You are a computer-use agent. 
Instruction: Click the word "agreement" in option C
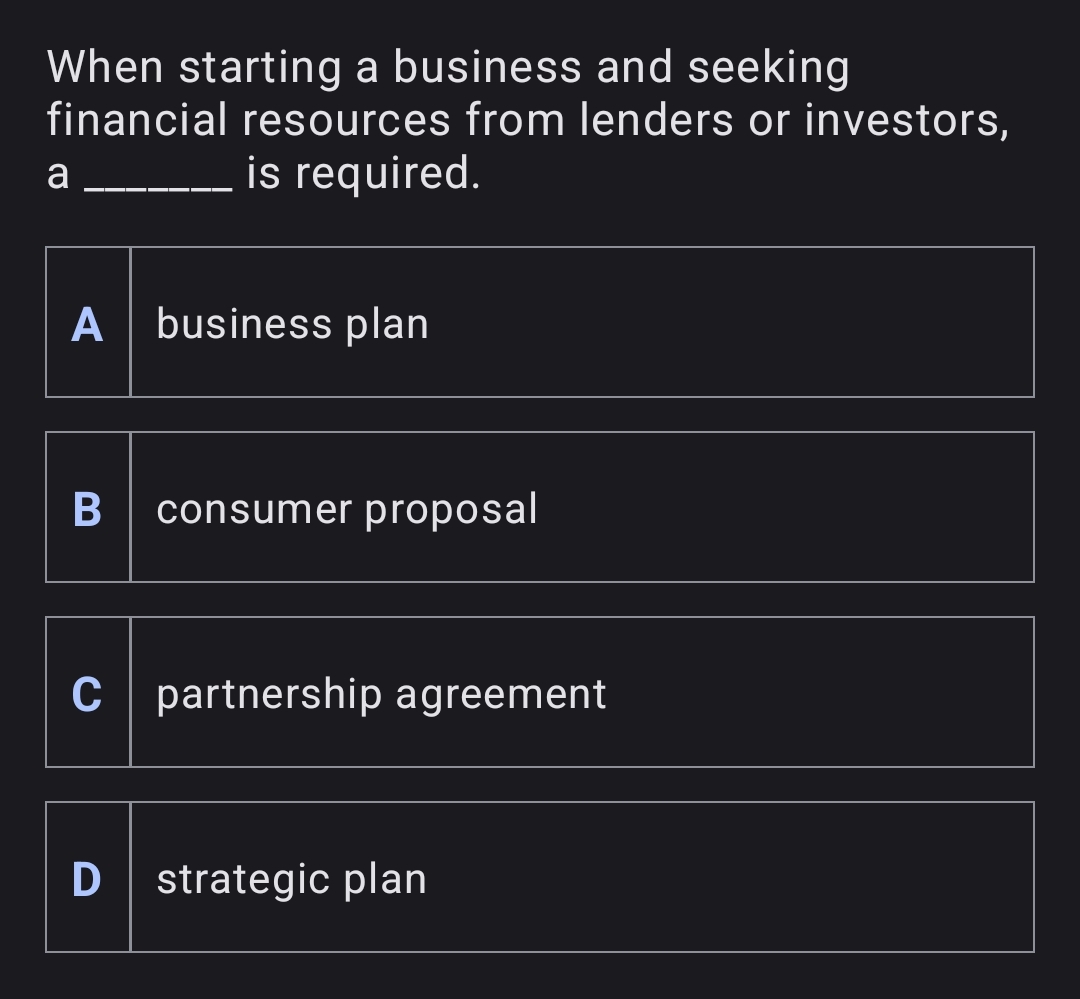pyautogui.click(x=501, y=694)
